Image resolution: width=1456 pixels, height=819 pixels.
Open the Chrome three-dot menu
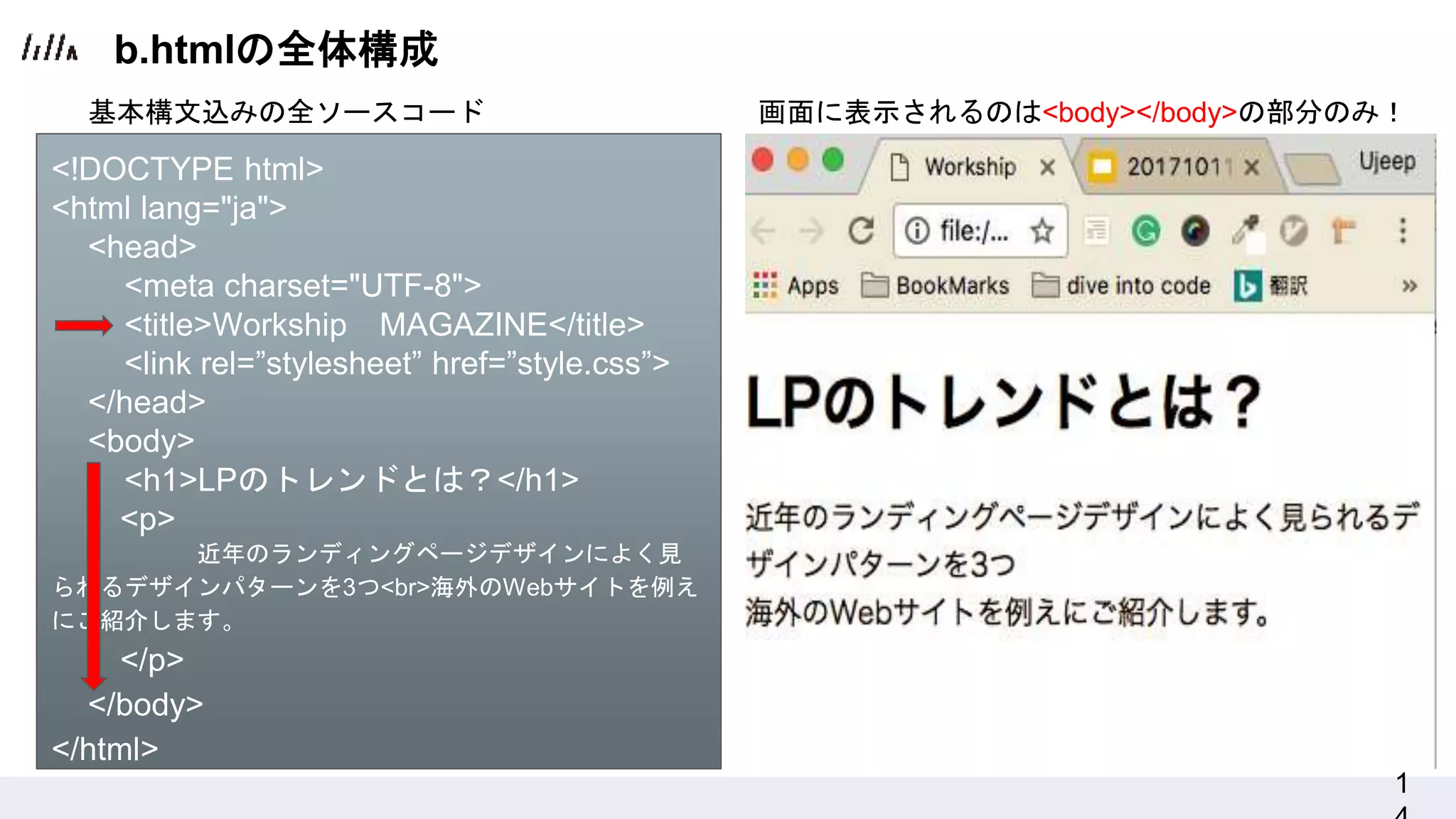click(1403, 230)
